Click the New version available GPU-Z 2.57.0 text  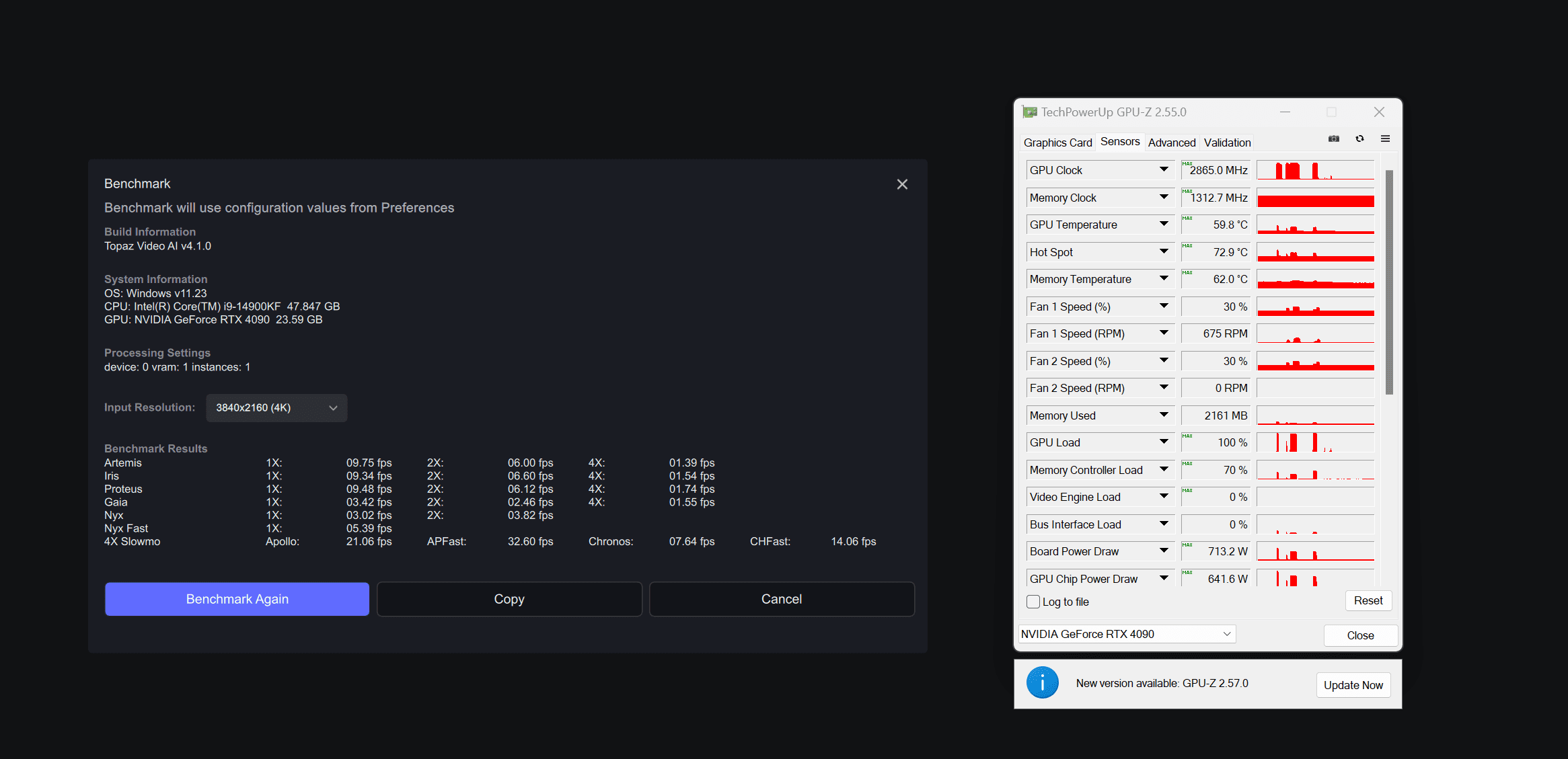click(1162, 683)
